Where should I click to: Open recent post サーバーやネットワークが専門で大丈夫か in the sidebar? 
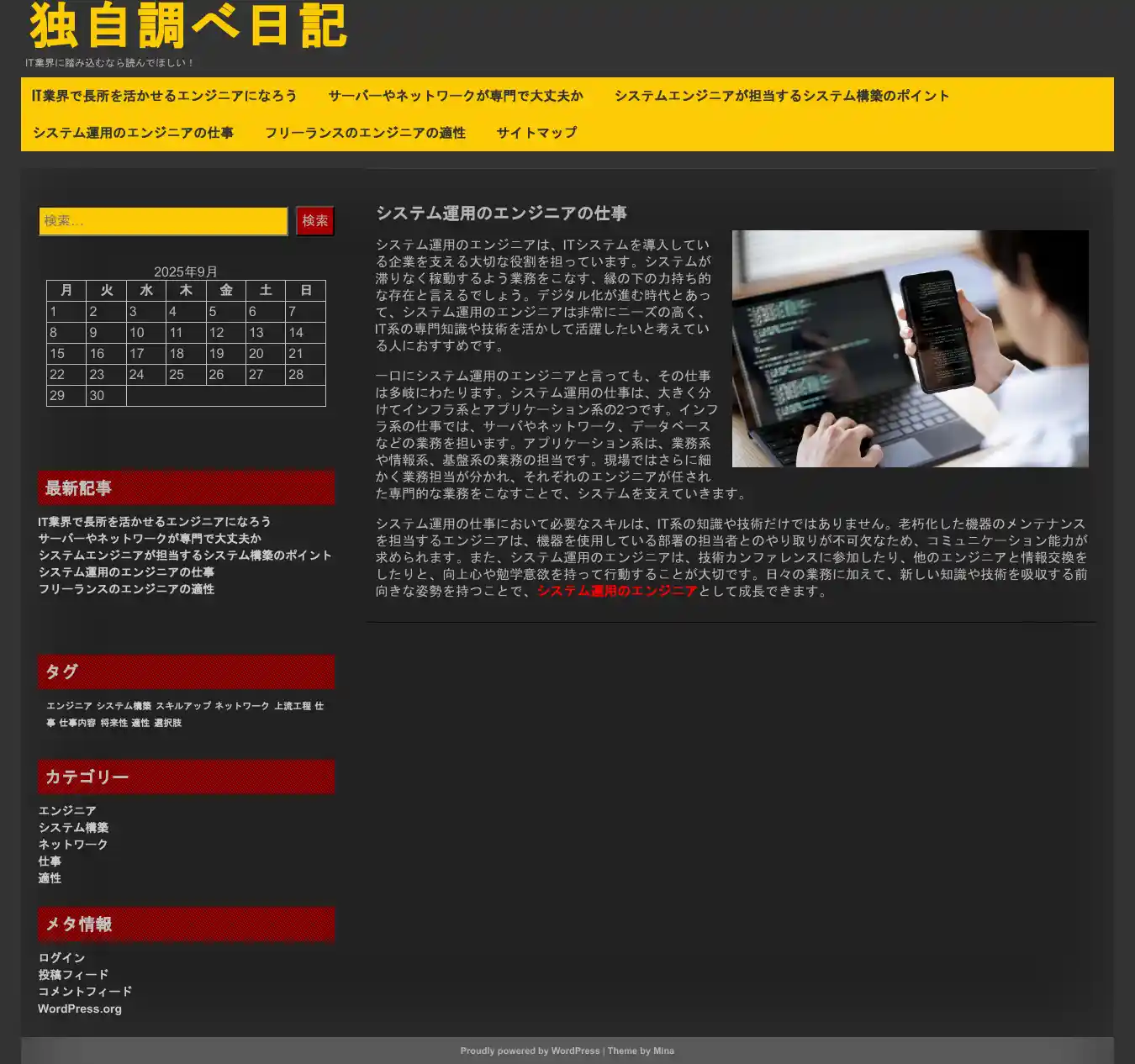coord(150,539)
